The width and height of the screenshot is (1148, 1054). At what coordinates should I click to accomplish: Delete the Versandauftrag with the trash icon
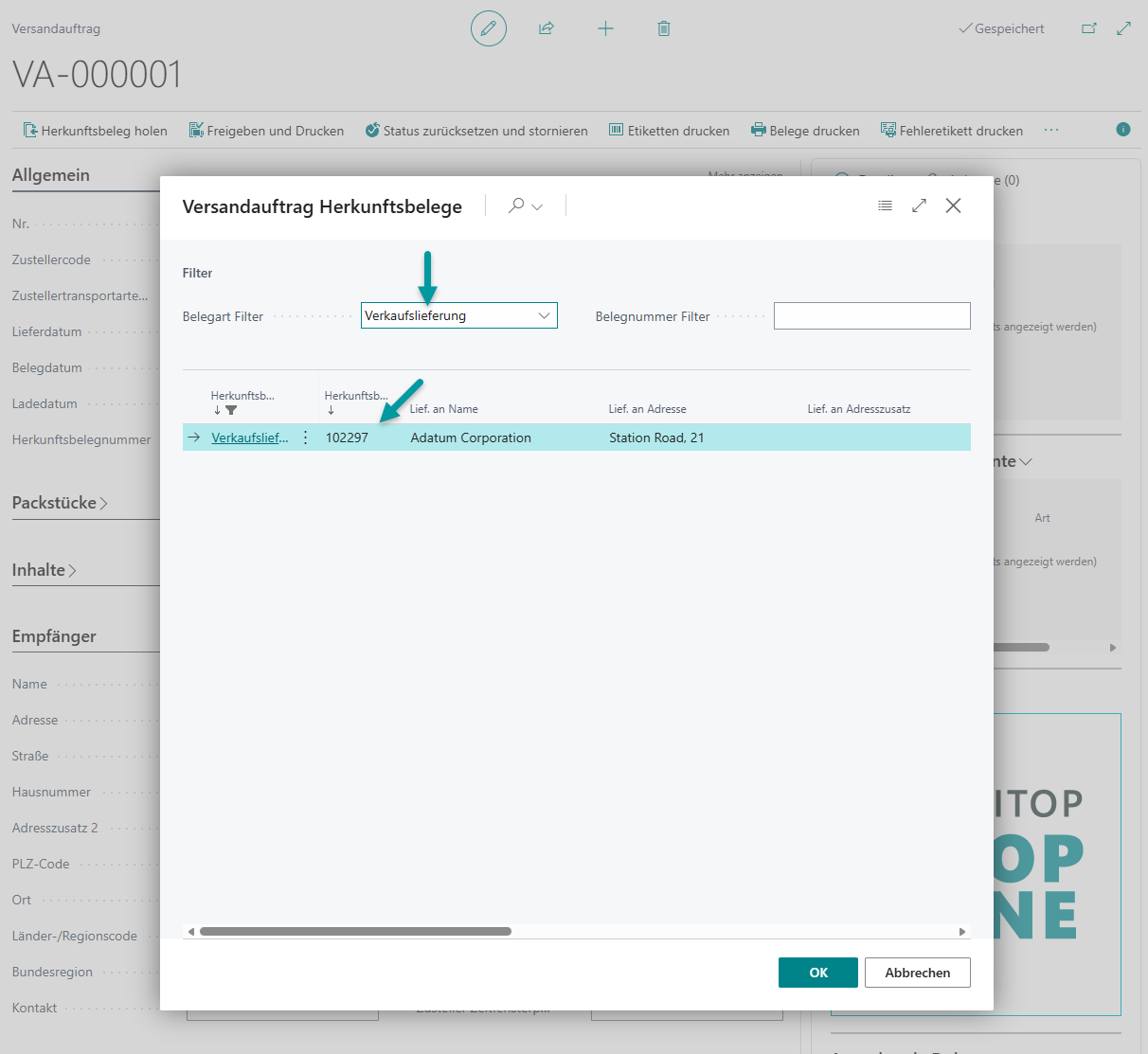(x=664, y=28)
